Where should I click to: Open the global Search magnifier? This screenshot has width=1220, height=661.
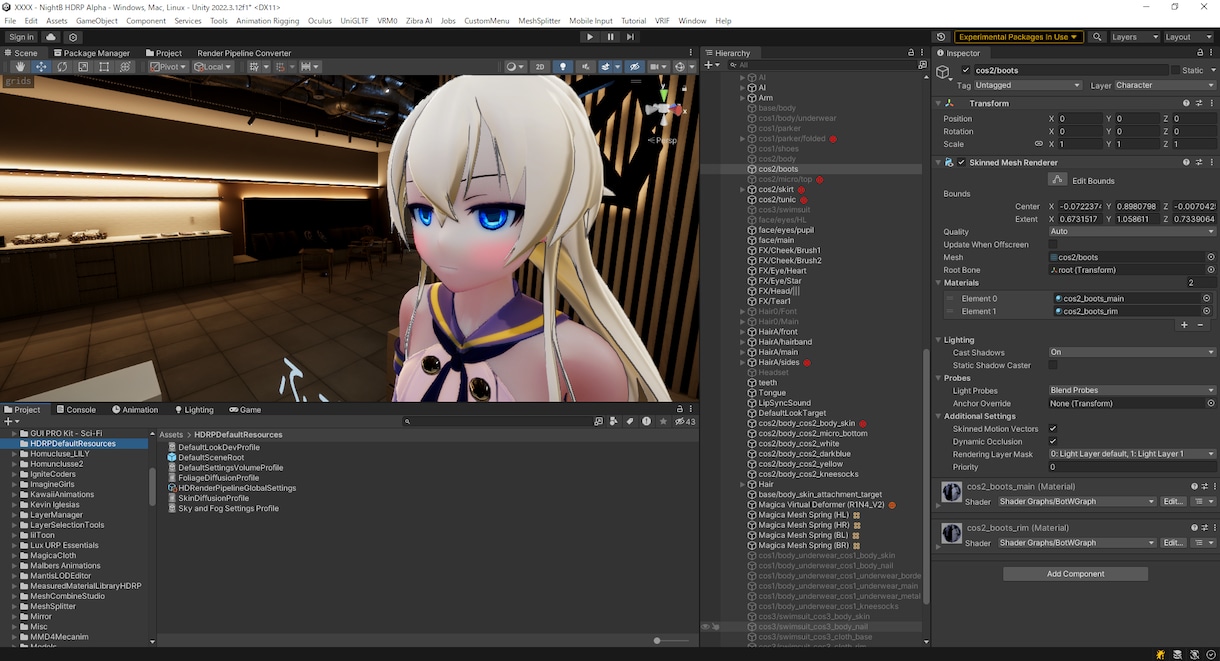[1099, 37]
